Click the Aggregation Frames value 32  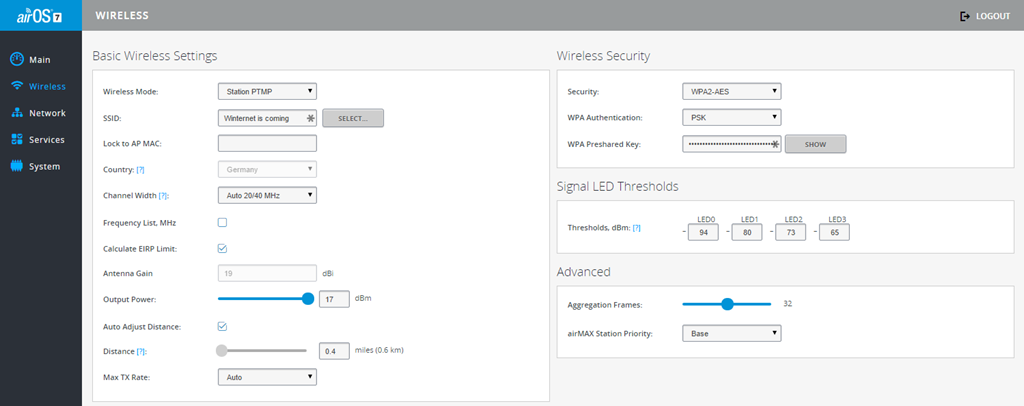point(788,304)
